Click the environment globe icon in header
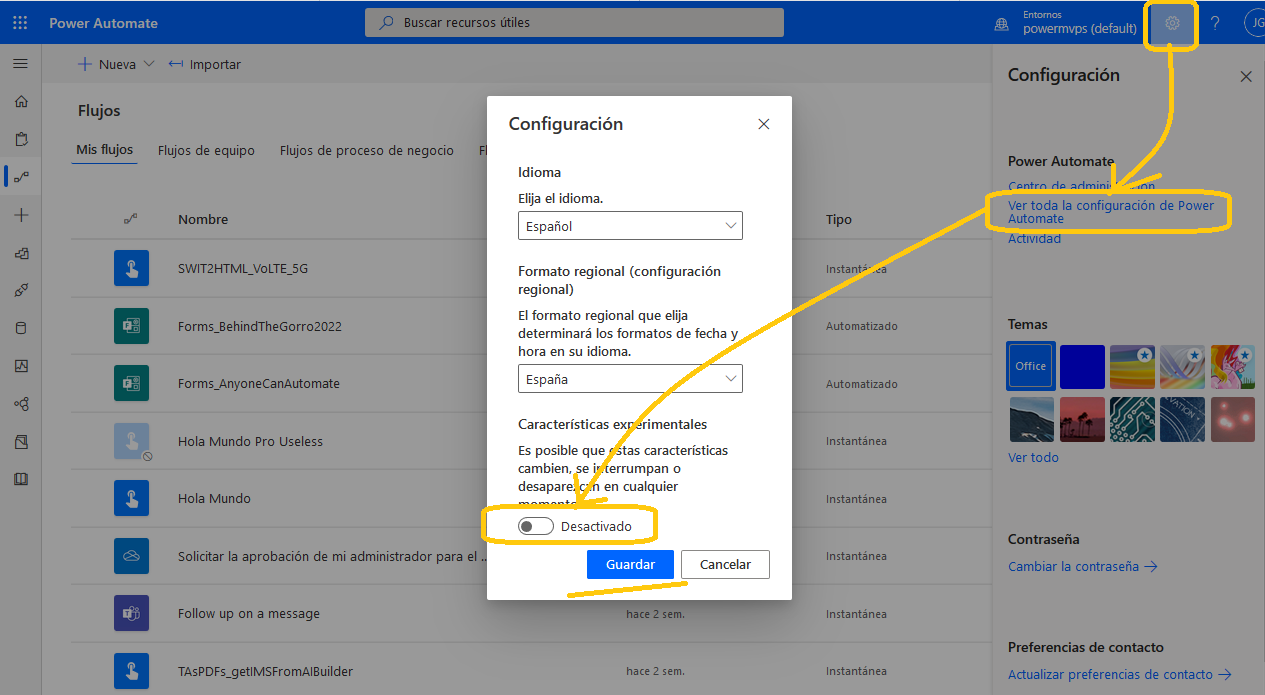1265x695 pixels. 1001,24
